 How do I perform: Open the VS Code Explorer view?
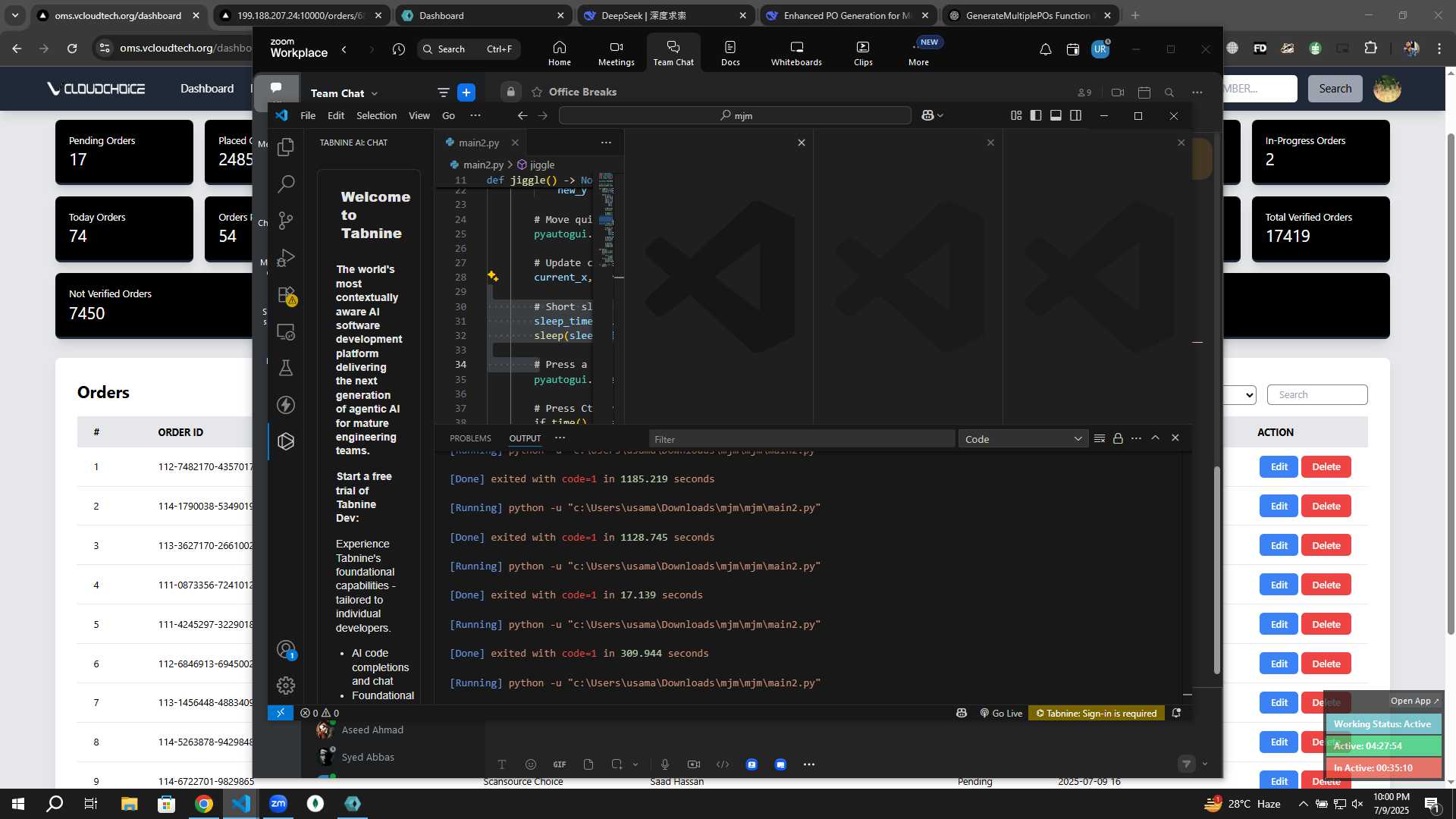(x=286, y=146)
